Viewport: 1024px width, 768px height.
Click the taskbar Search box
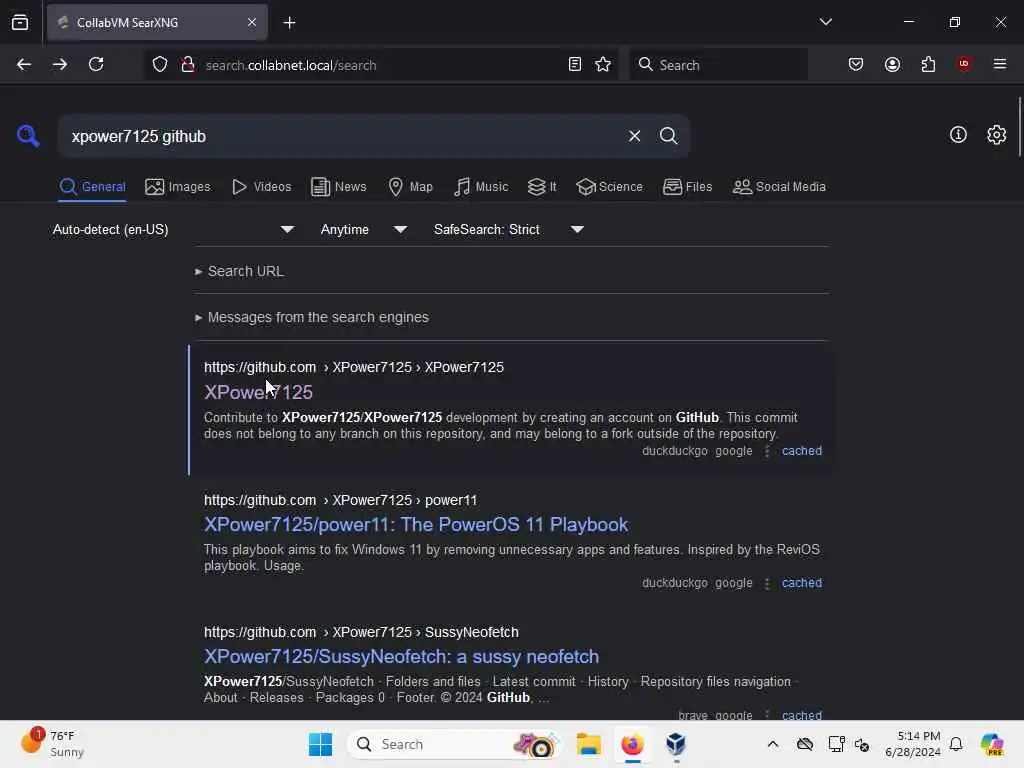point(455,744)
